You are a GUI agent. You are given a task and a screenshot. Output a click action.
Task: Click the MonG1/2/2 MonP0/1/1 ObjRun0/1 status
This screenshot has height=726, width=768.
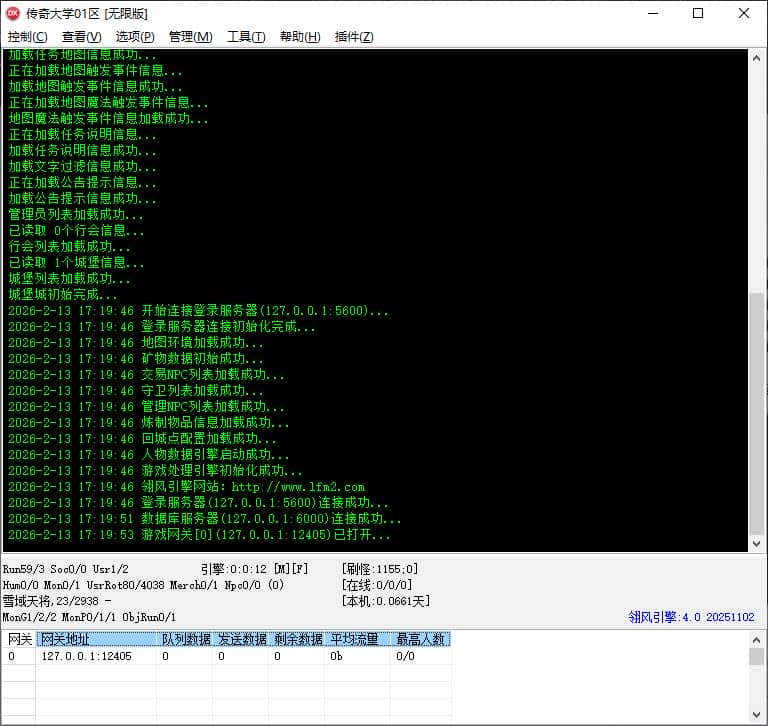[89, 617]
